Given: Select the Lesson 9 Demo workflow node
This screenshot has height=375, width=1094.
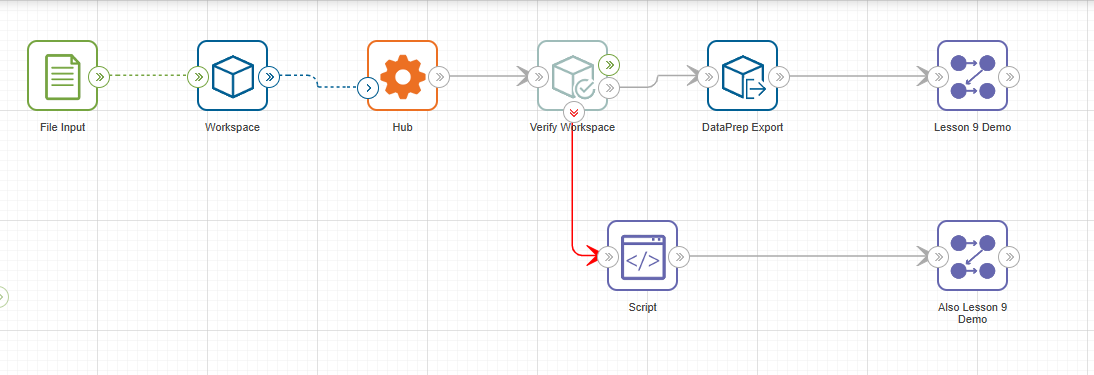Looking at the screenshot, I should tap(973, 75).
